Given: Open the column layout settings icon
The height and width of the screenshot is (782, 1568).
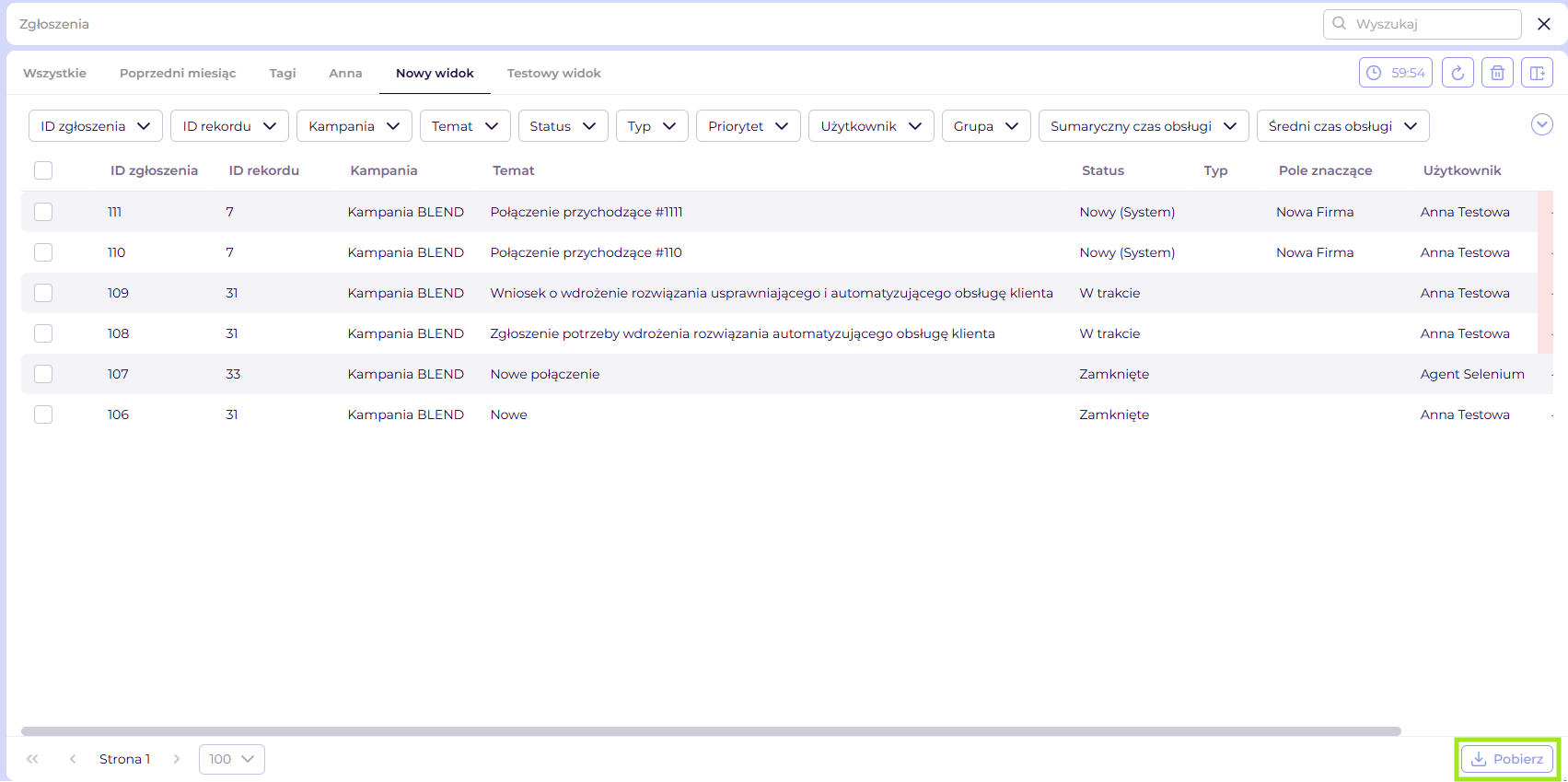Looking at the screenshot, I should click(1537, 73).
